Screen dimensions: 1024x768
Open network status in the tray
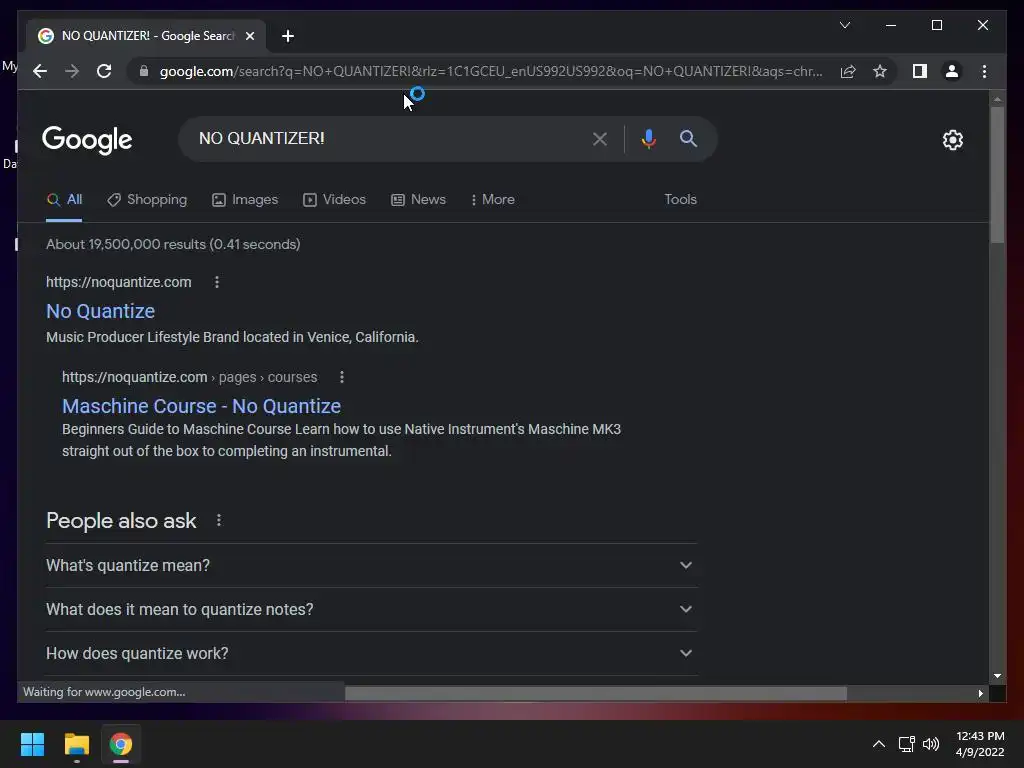pos(906,744)
